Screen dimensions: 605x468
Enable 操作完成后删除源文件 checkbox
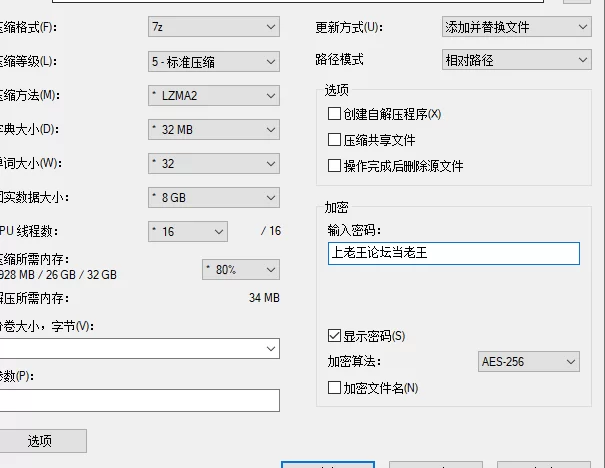tap(334, 166)
